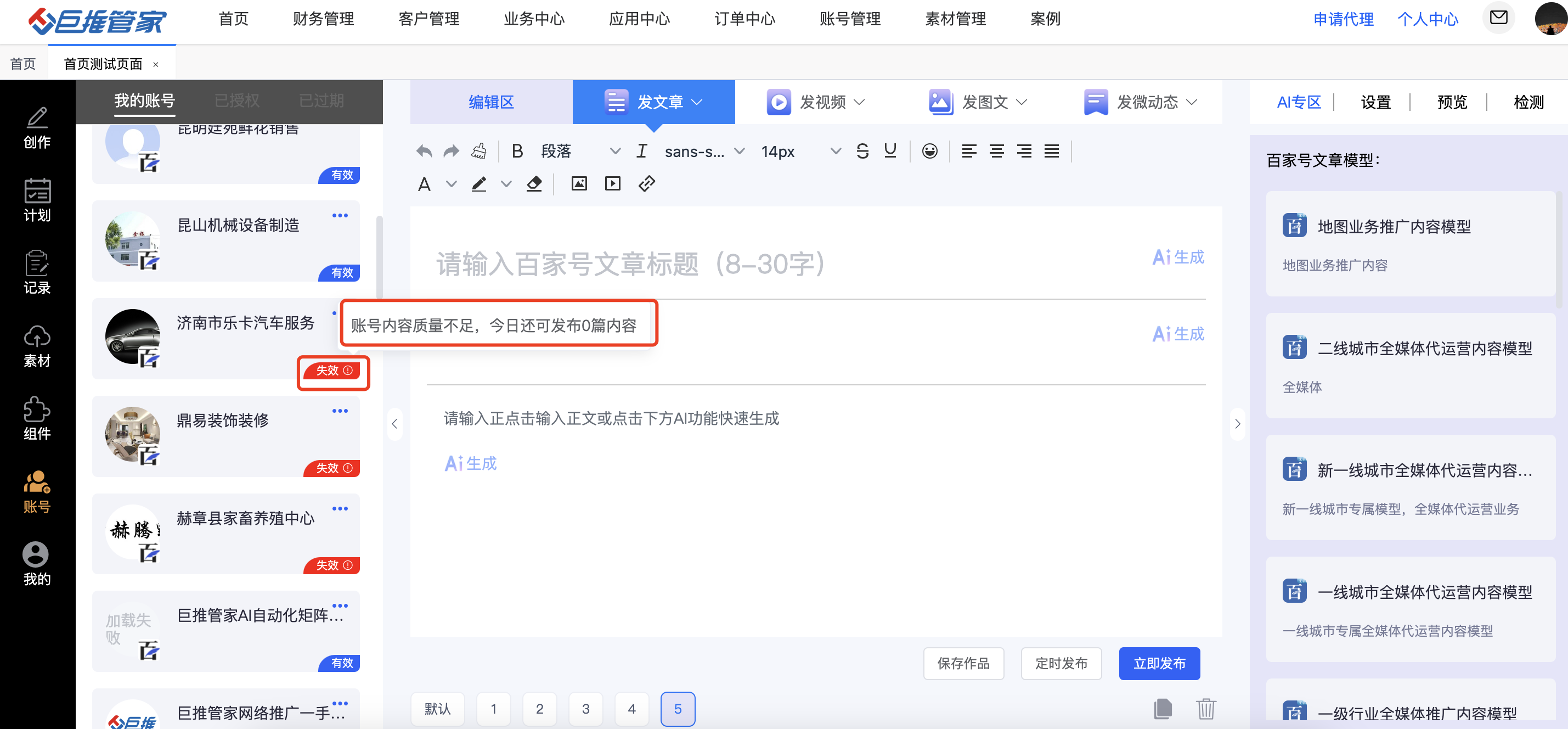Open the 设置 tab on right panel
This screenshot has width=1568, height=729.
tap(1375, 102)
